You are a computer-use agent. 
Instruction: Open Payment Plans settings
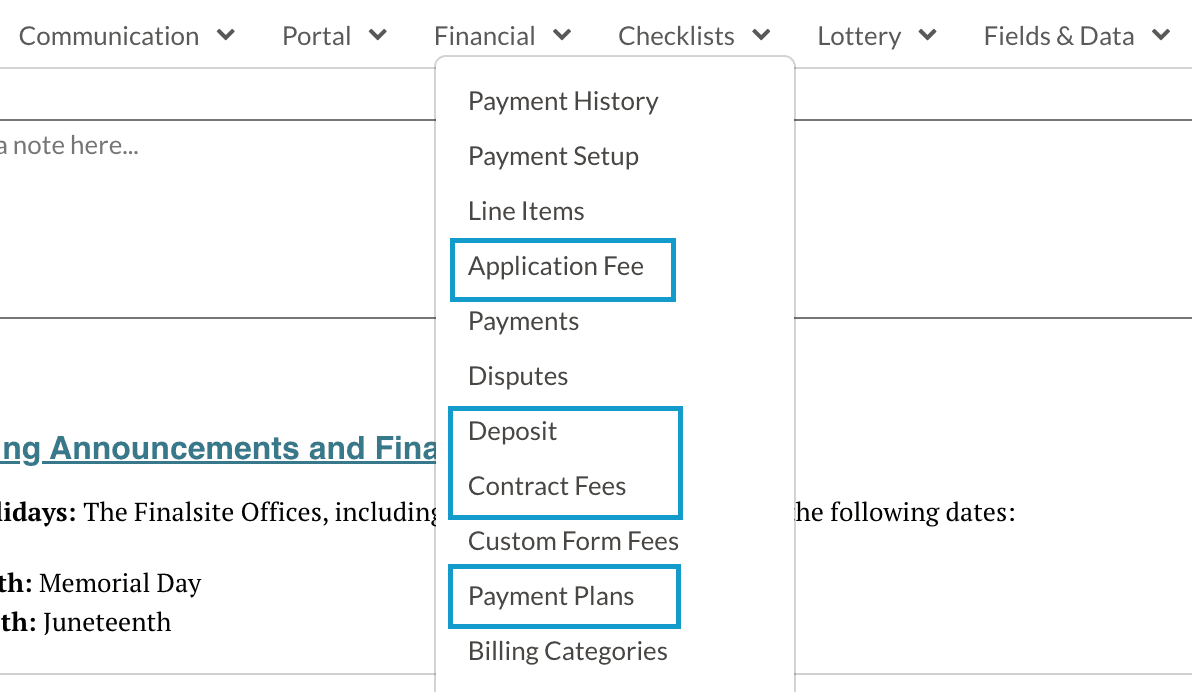coord(551,595)
